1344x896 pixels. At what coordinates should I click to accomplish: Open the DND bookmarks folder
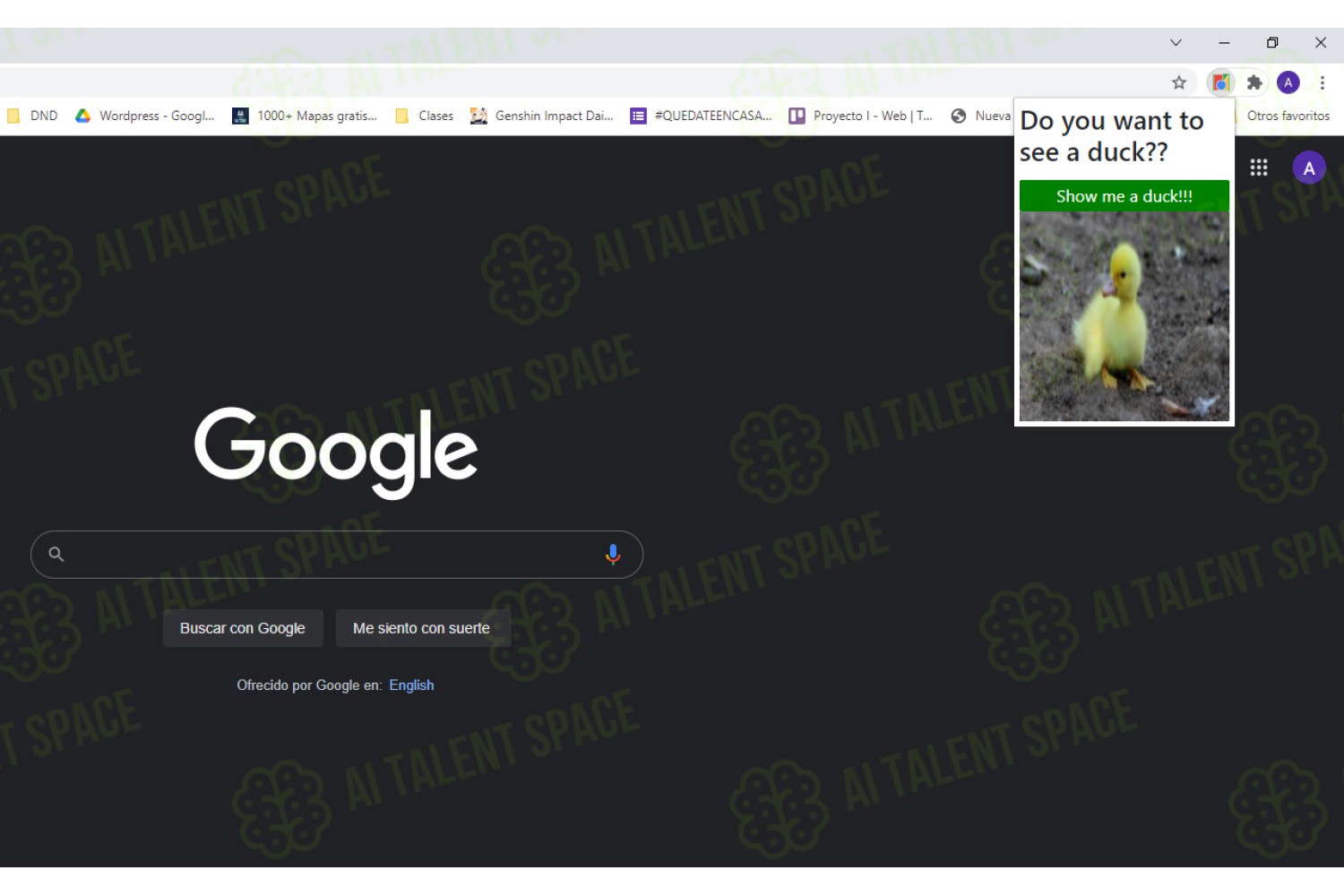point(32,116)
